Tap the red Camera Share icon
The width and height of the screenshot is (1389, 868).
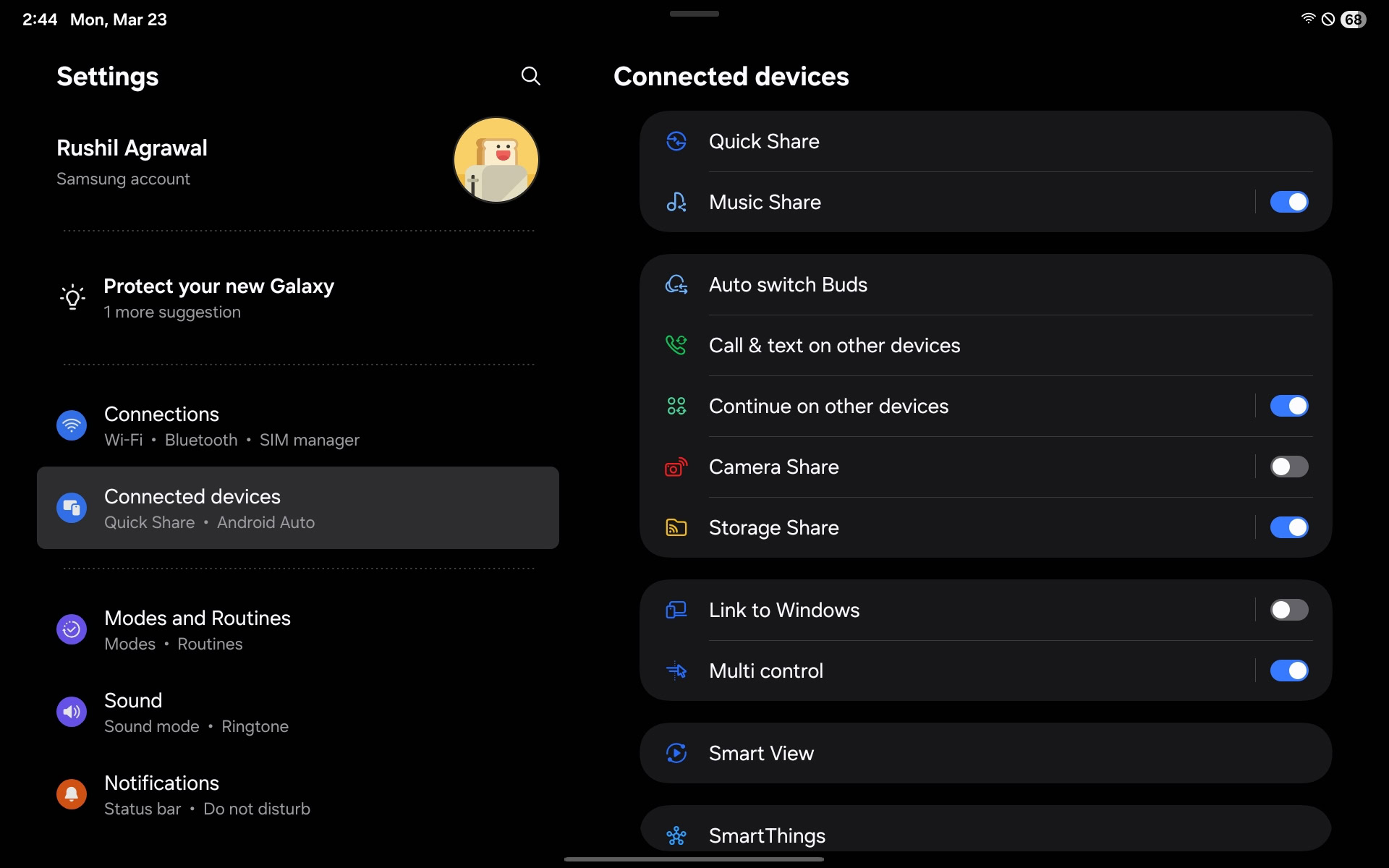676,467
